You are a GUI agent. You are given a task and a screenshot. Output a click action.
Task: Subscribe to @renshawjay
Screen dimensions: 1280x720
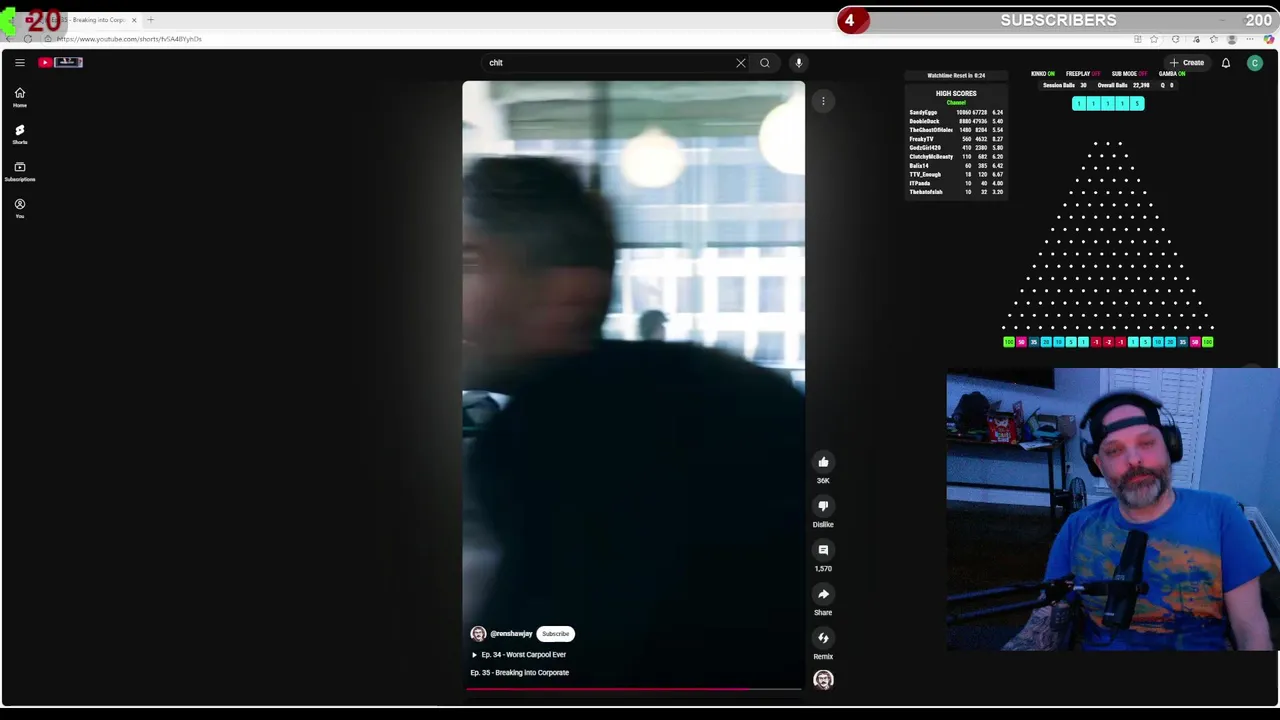pos(556,634)
